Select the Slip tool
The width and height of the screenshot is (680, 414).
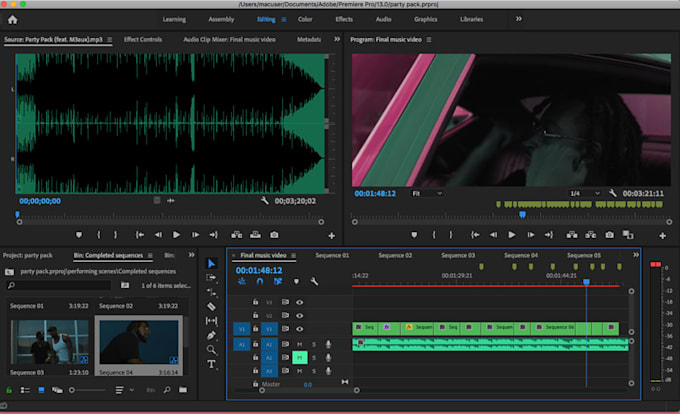point(211,321)
